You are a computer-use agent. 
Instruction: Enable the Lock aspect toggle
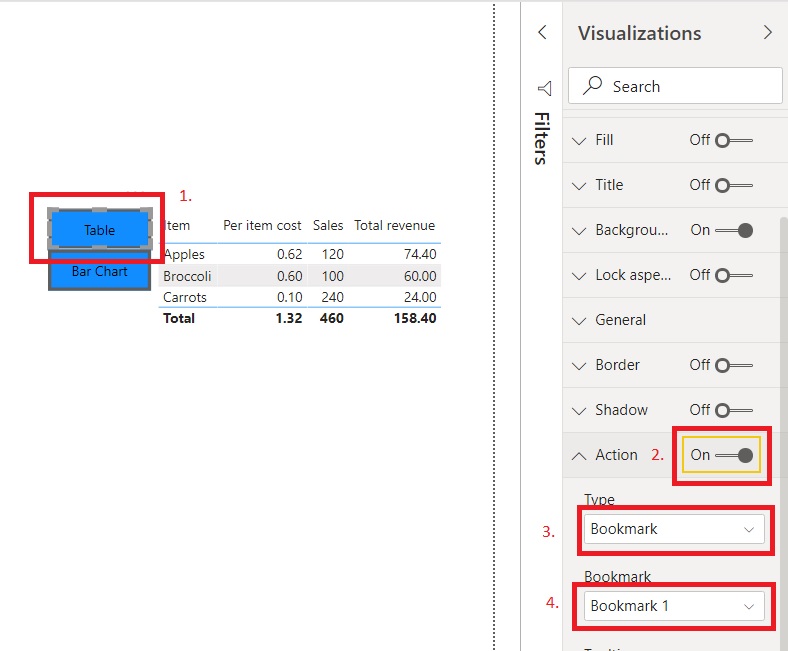(x=735, y=275)
